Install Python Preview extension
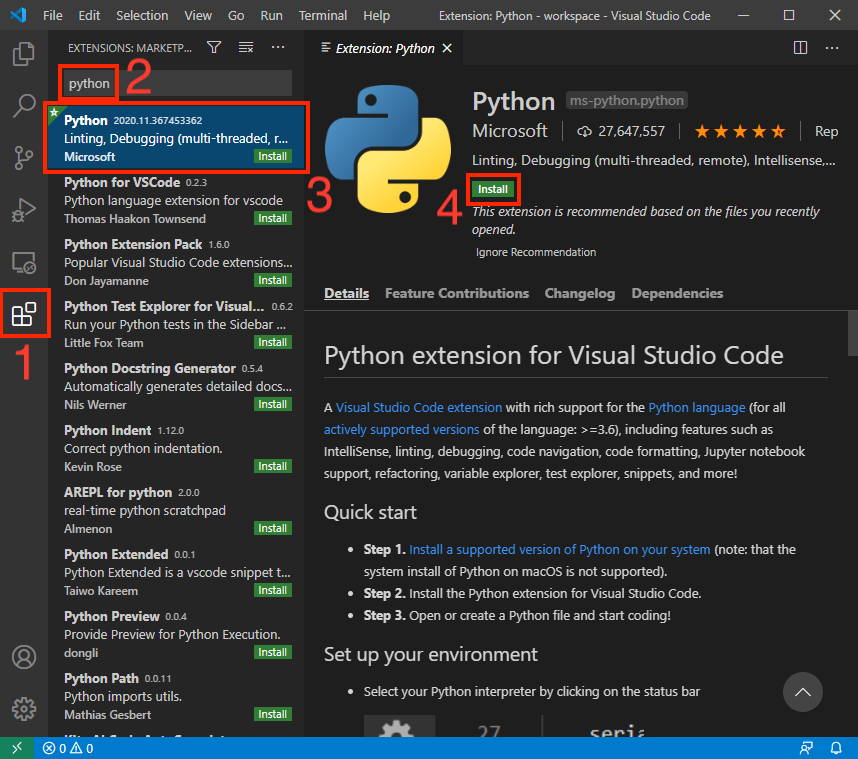The height and width of the screenshot is (759, 858). click(x=273, y=652)
